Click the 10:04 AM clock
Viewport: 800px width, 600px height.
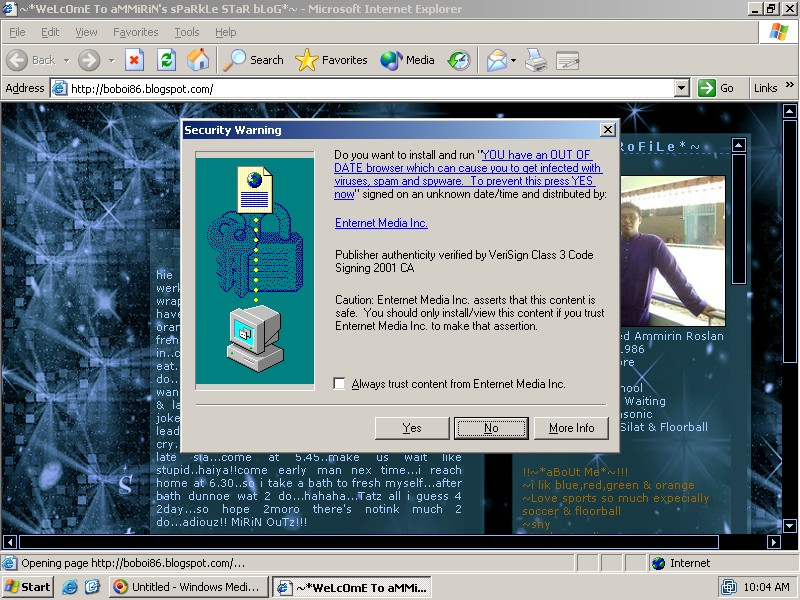pos(766,587)
